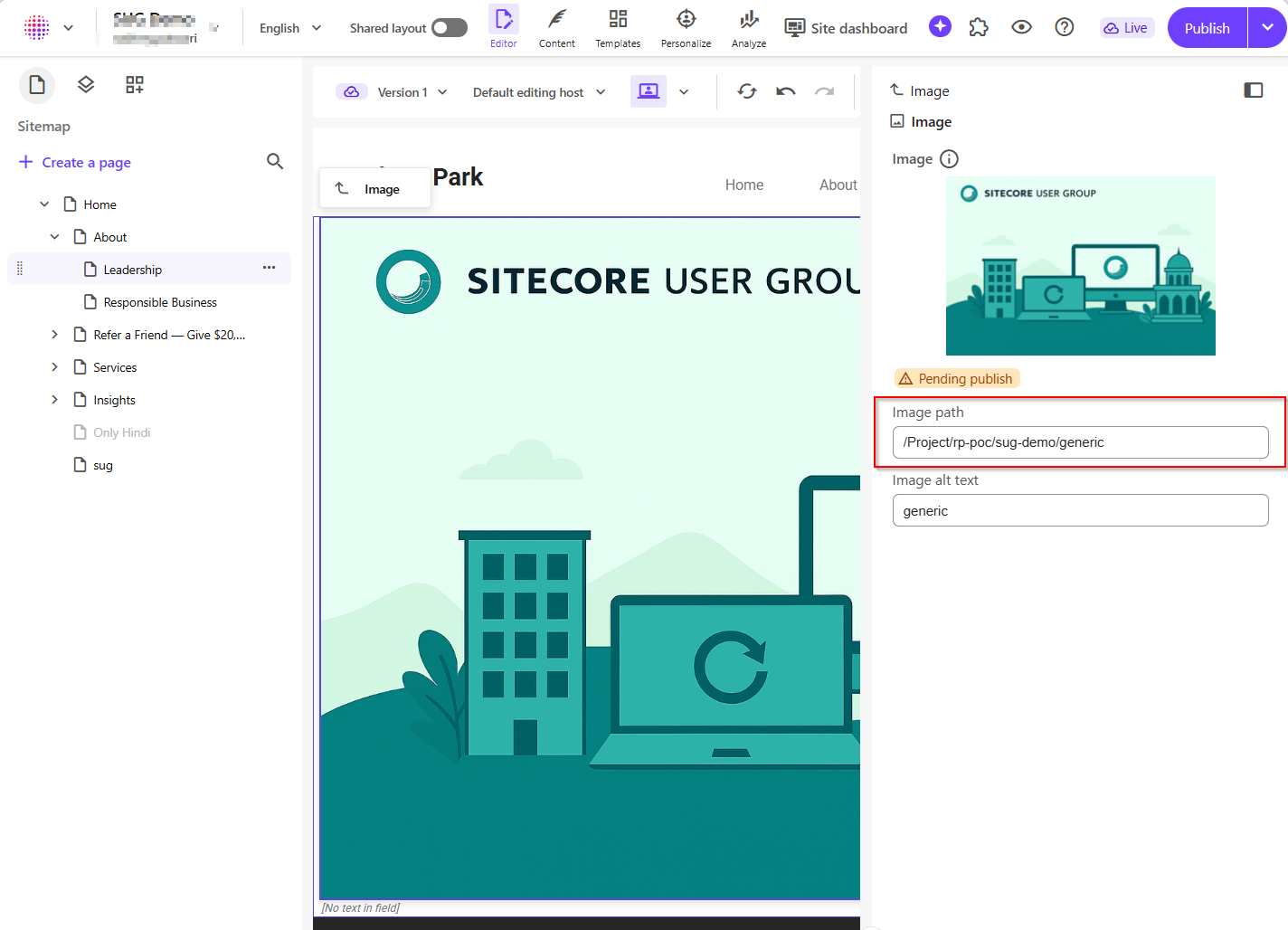1288x930 pixels.
Task: Click the No text in field placeholder
Action: coord(361,907)
